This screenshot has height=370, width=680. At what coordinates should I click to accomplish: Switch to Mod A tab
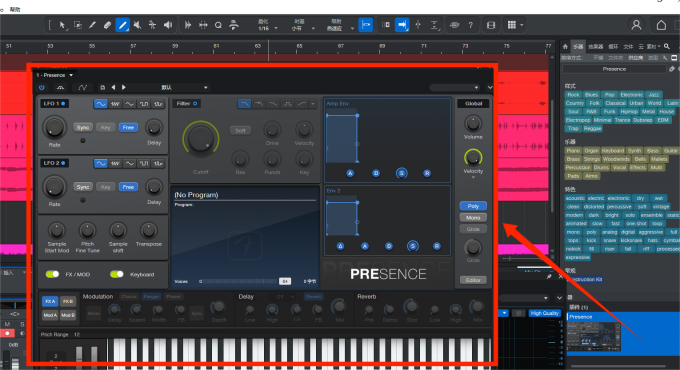[x=50, y=315]
